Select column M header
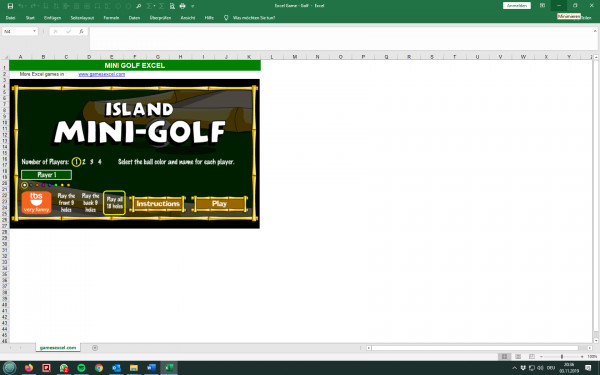Image resolution: width=600 pixels, height=375 pixels. (295, 57)
